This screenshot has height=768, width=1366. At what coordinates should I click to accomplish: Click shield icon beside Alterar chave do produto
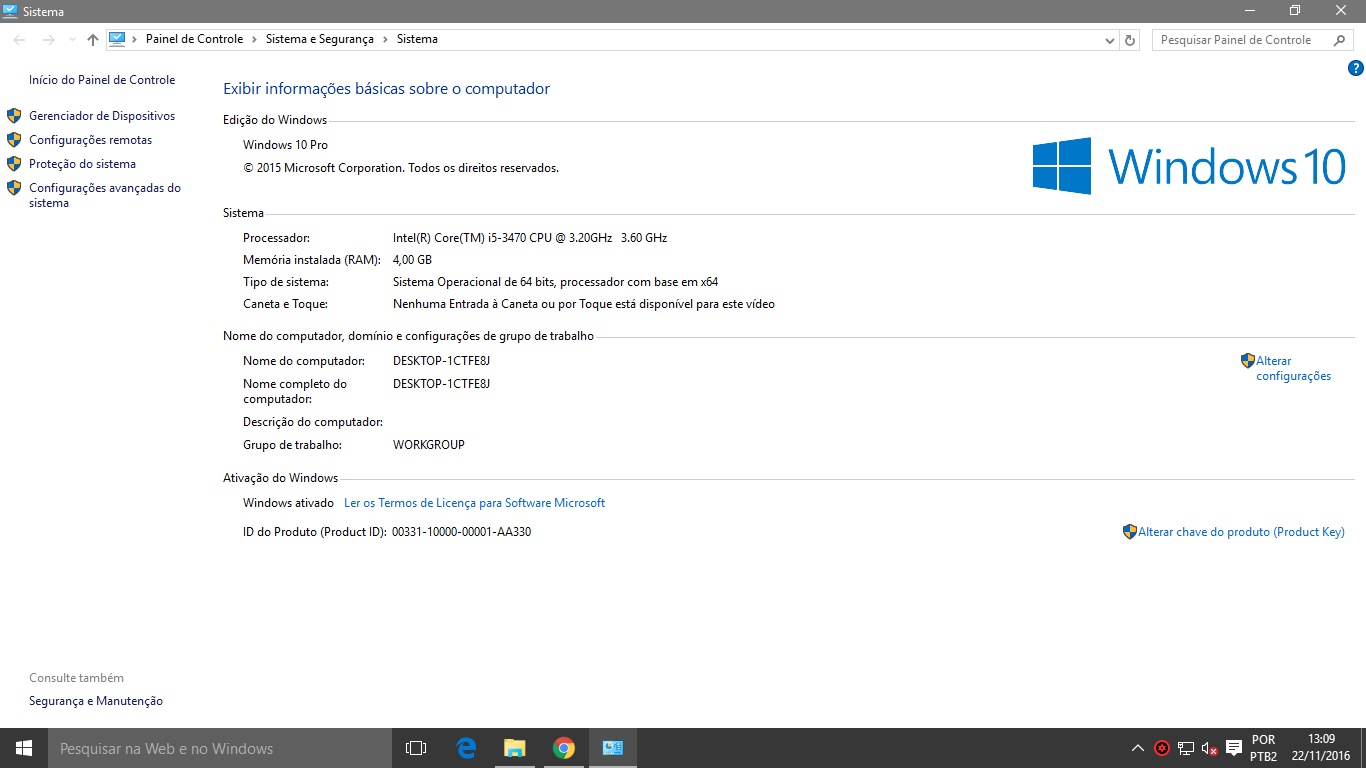[1130, 532]
